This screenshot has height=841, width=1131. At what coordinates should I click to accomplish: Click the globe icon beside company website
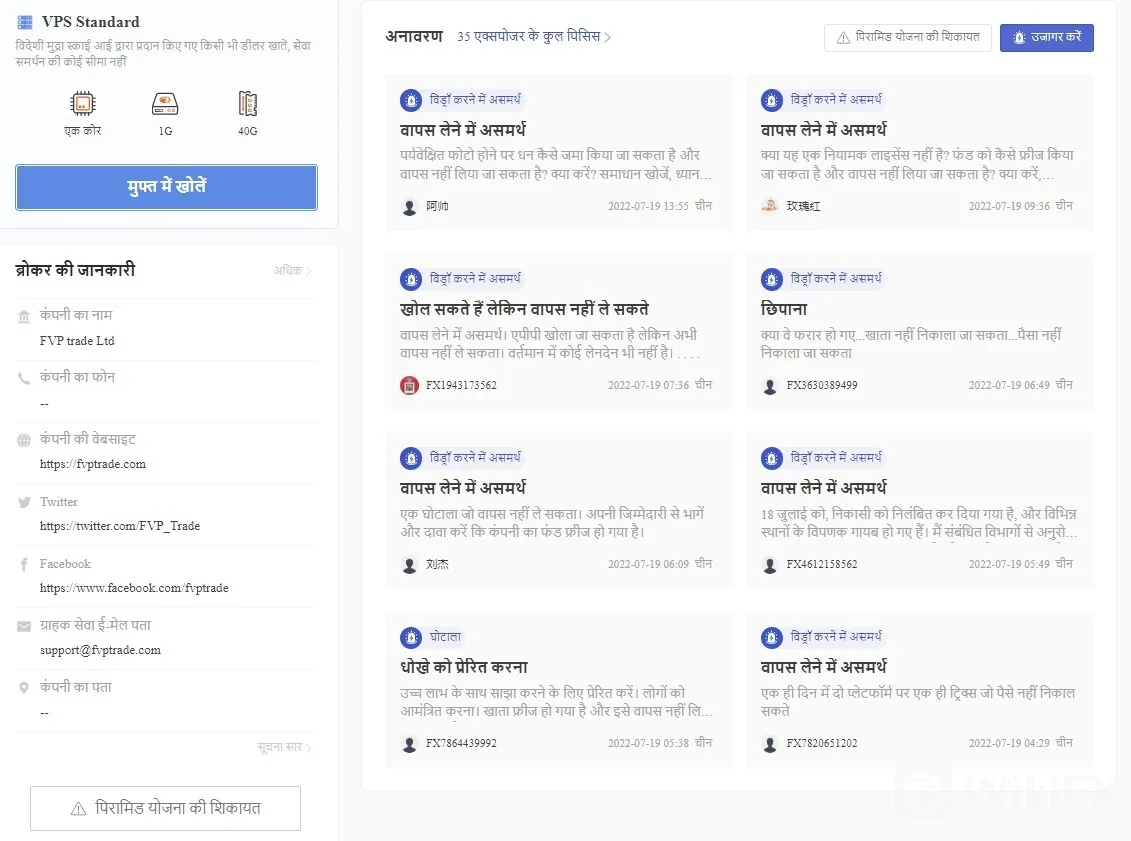pyautogui.click(x=24, y=440)
